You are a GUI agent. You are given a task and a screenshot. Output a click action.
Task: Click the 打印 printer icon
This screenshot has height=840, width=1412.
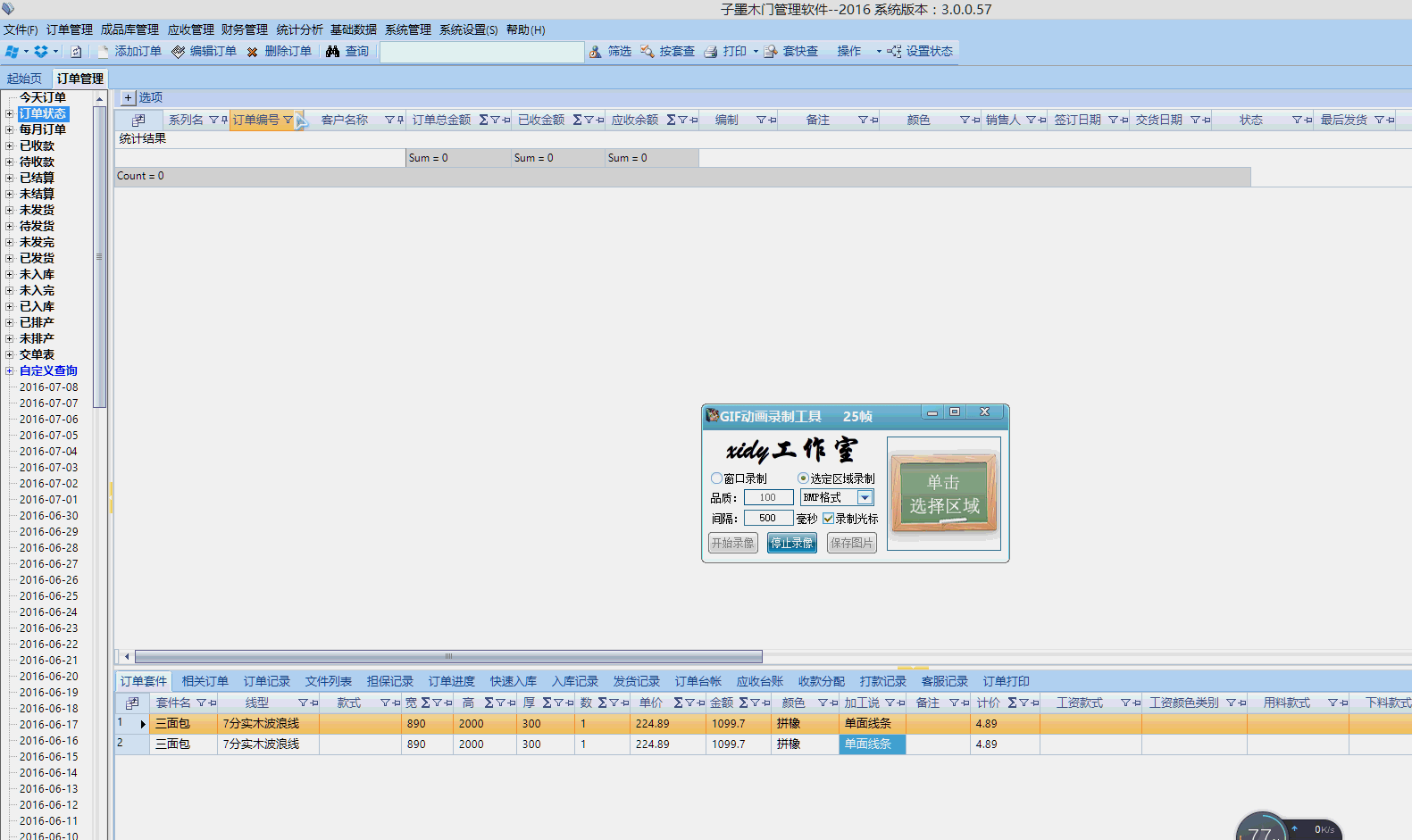[x=711, y=52]
